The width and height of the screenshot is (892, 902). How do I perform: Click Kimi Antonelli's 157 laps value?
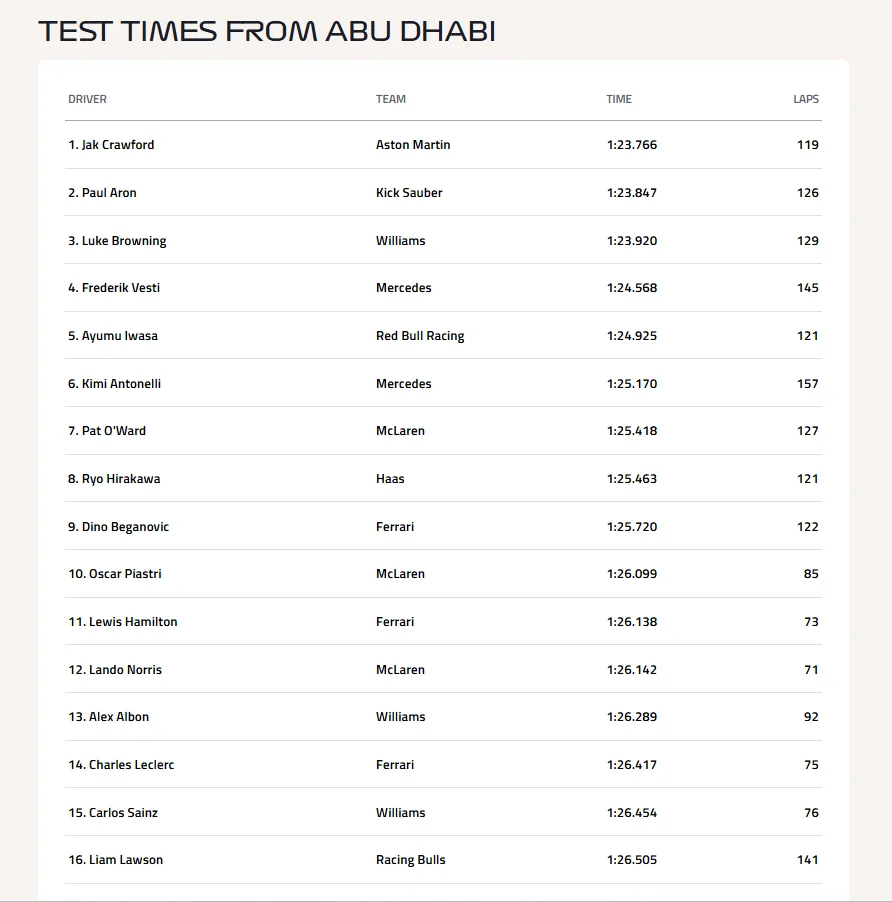tap(808, 384)
